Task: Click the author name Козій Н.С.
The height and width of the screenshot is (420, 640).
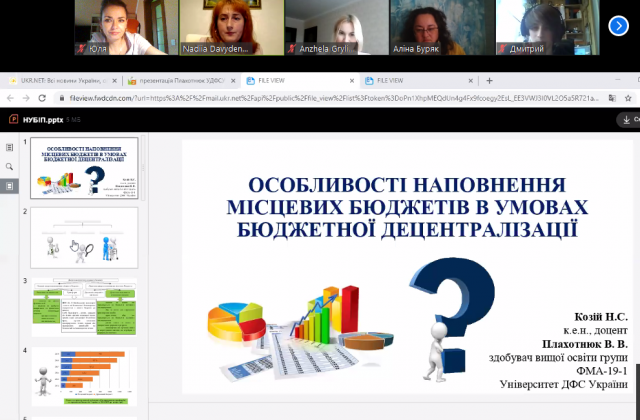Action: point(601,317)
